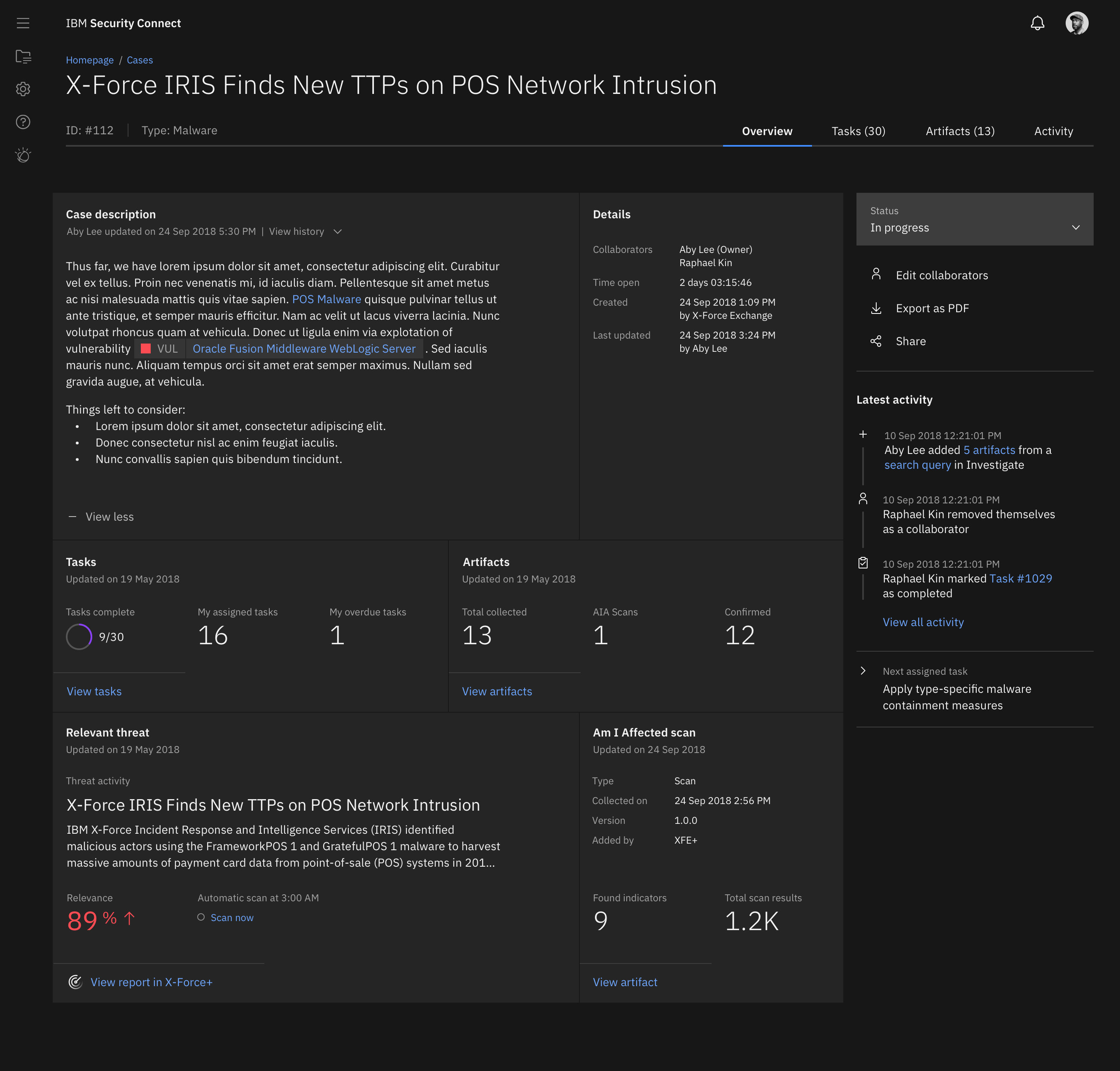Click the person icon beside collaborator removal activity
The image size is (1120, 1071).
coord(863,498)
